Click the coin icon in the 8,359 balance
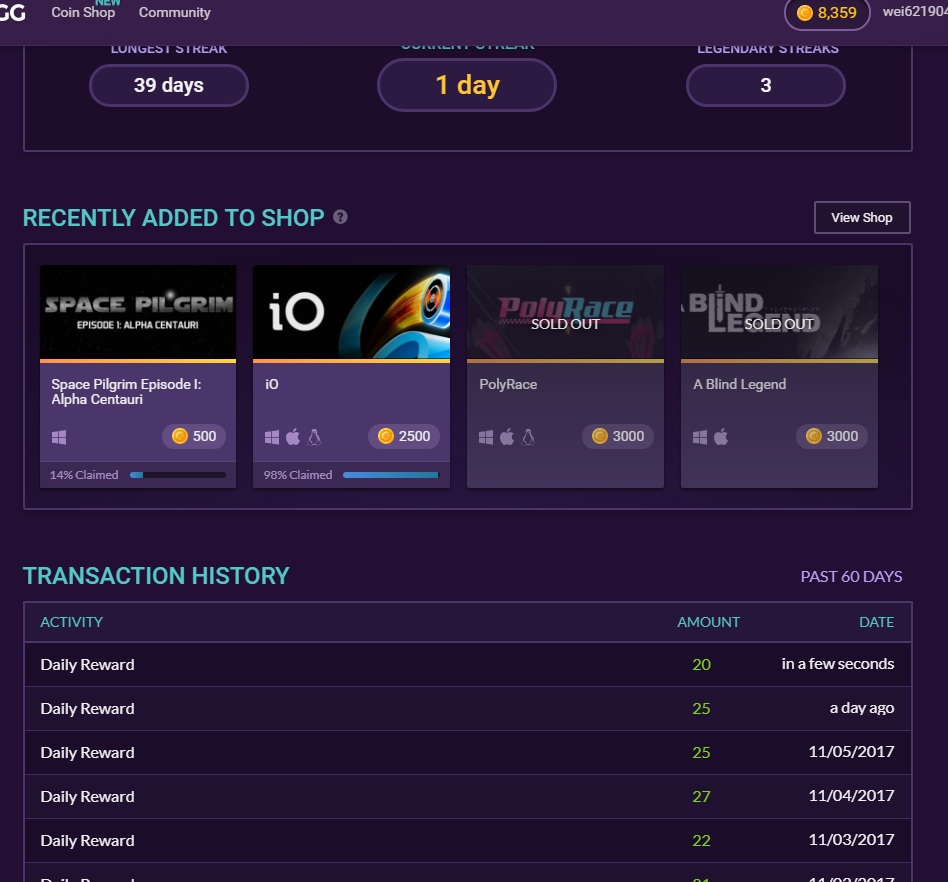Image resolution: width=948 pixels, height=882 pixels. point(805,13)
